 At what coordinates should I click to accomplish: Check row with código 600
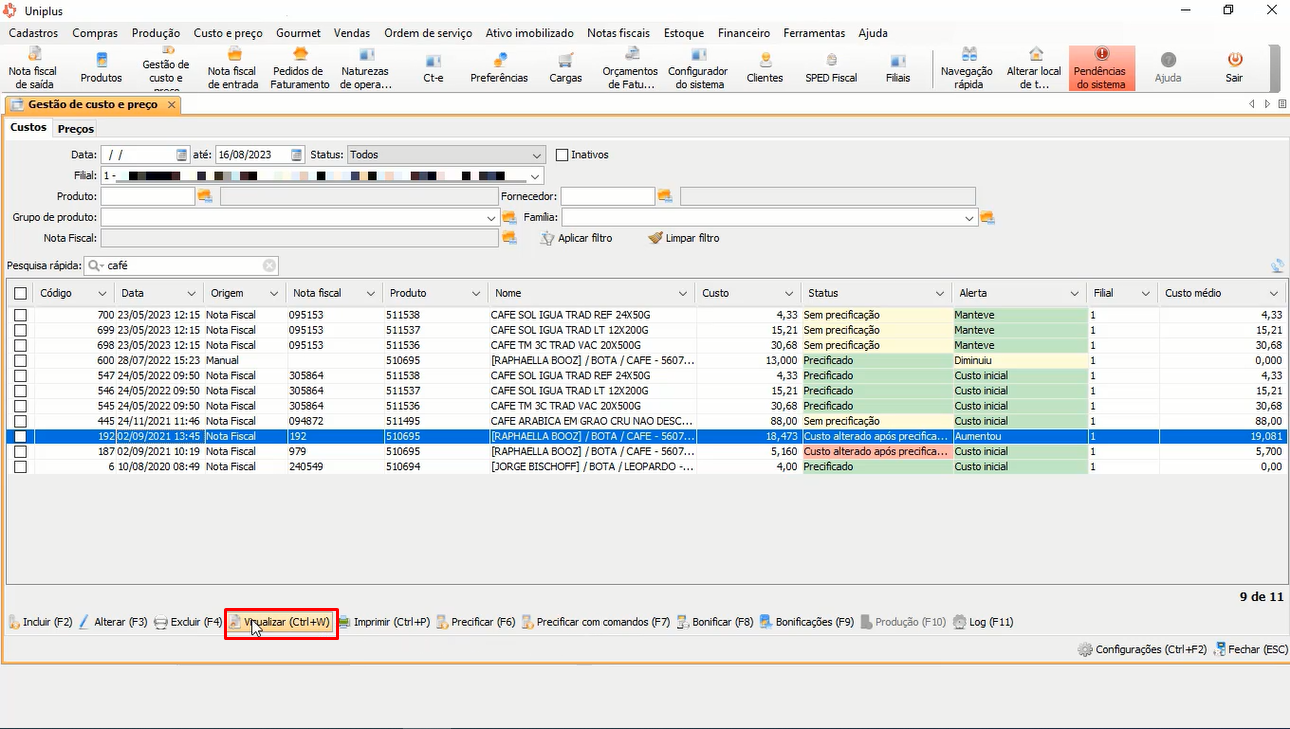pyautogui.click(x=20, y=360)
